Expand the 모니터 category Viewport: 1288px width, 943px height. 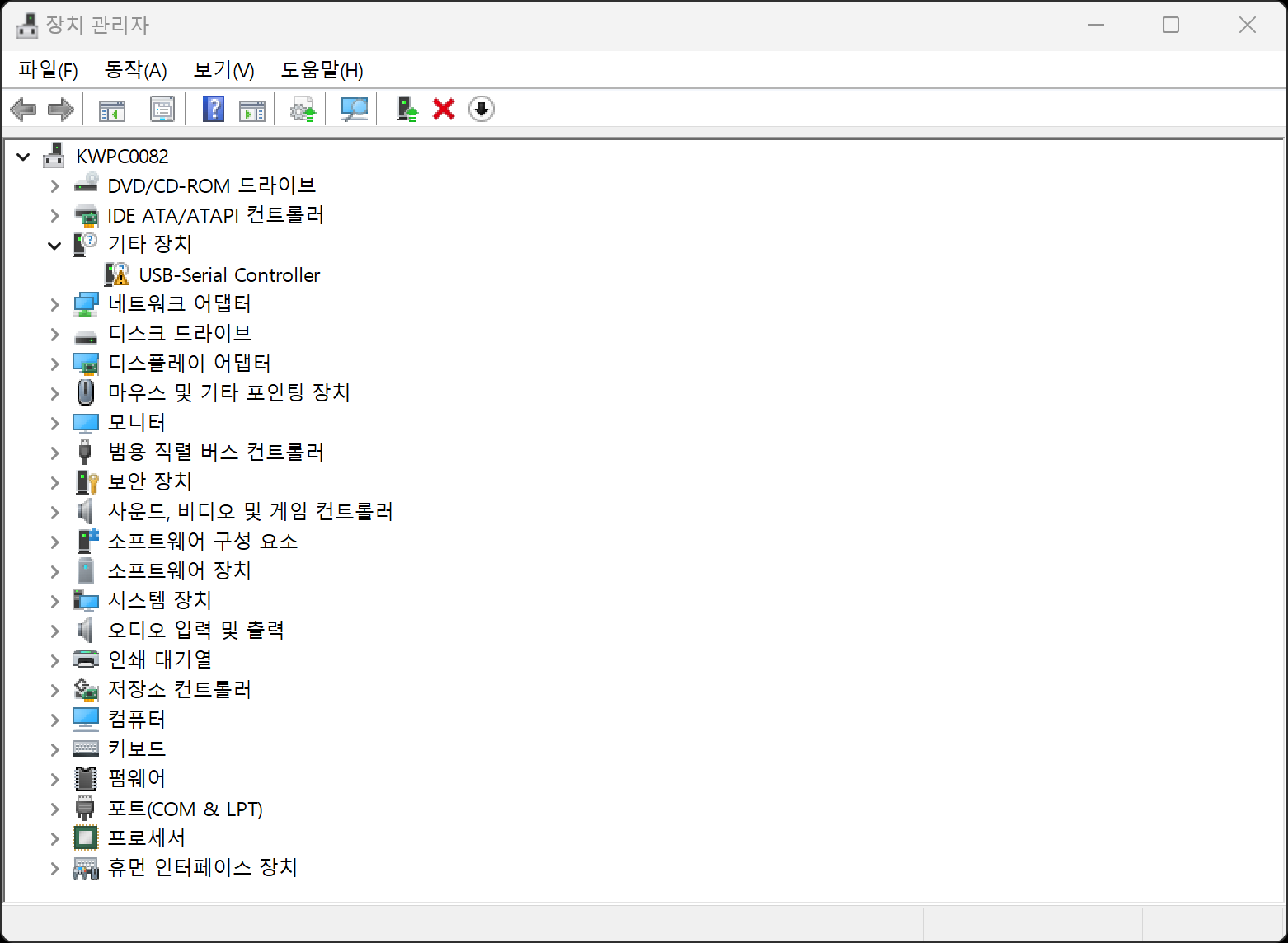point(55,424)
